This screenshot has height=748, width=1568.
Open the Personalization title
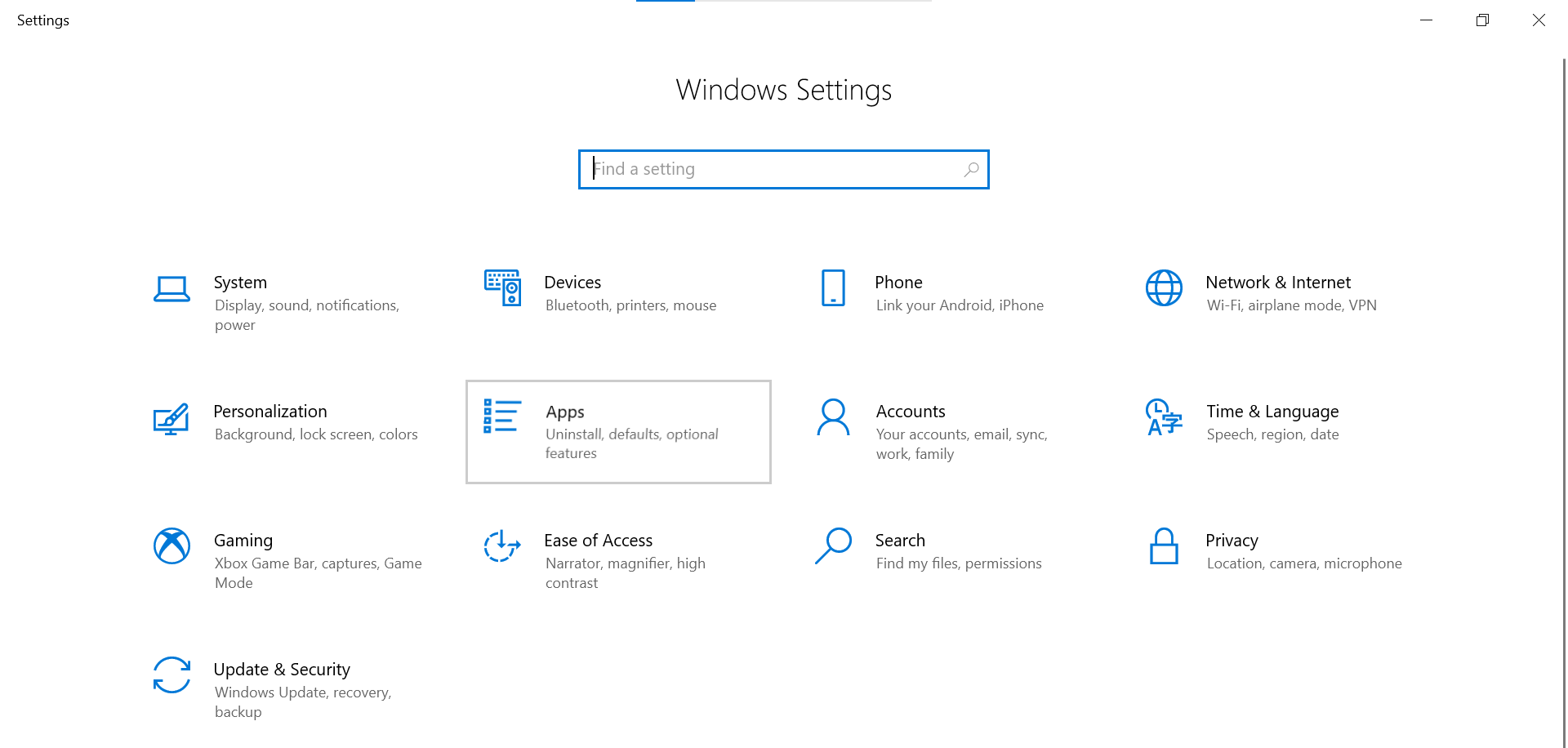(270, 412)
